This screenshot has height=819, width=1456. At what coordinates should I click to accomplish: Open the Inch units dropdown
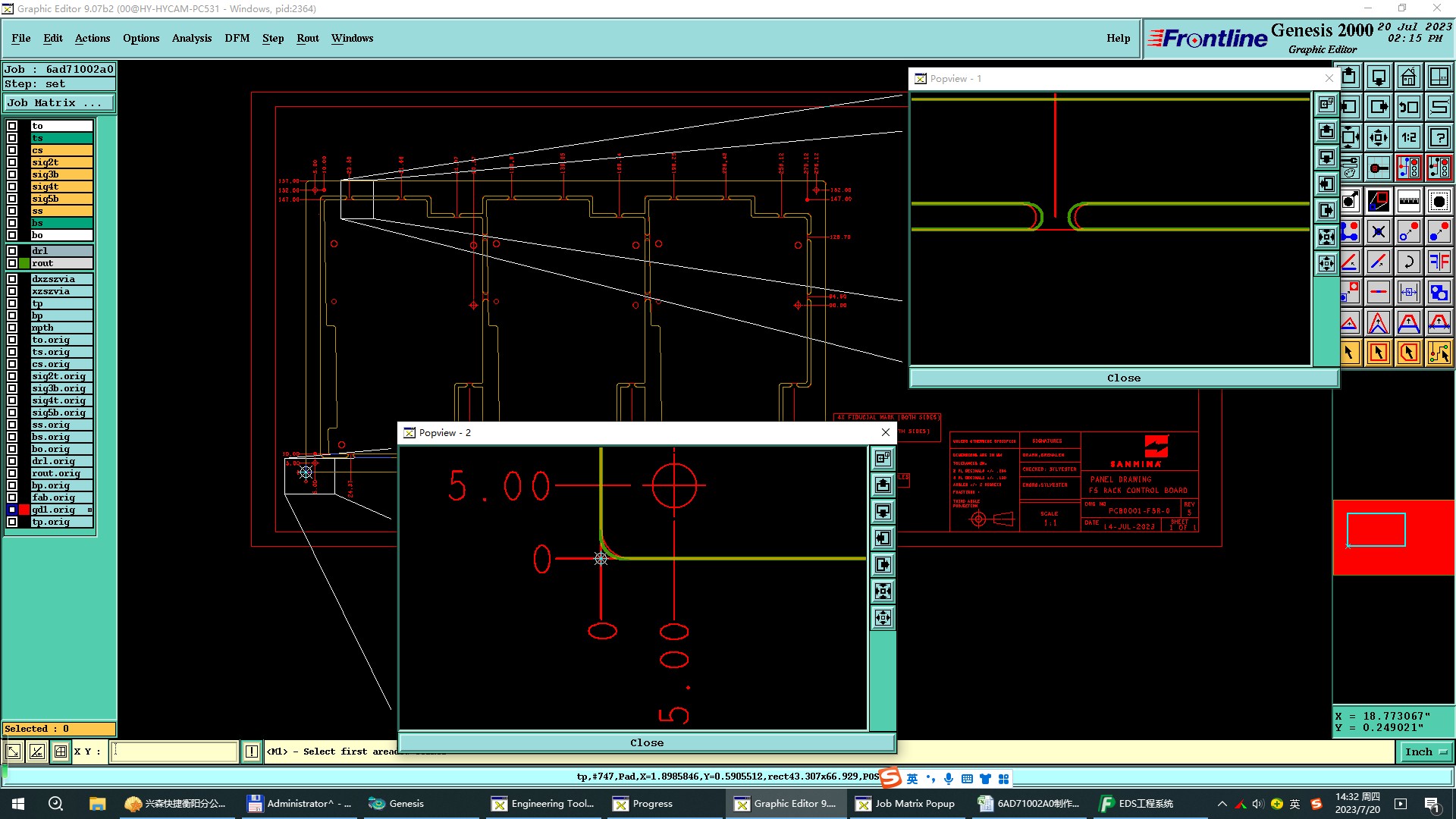1426,752
